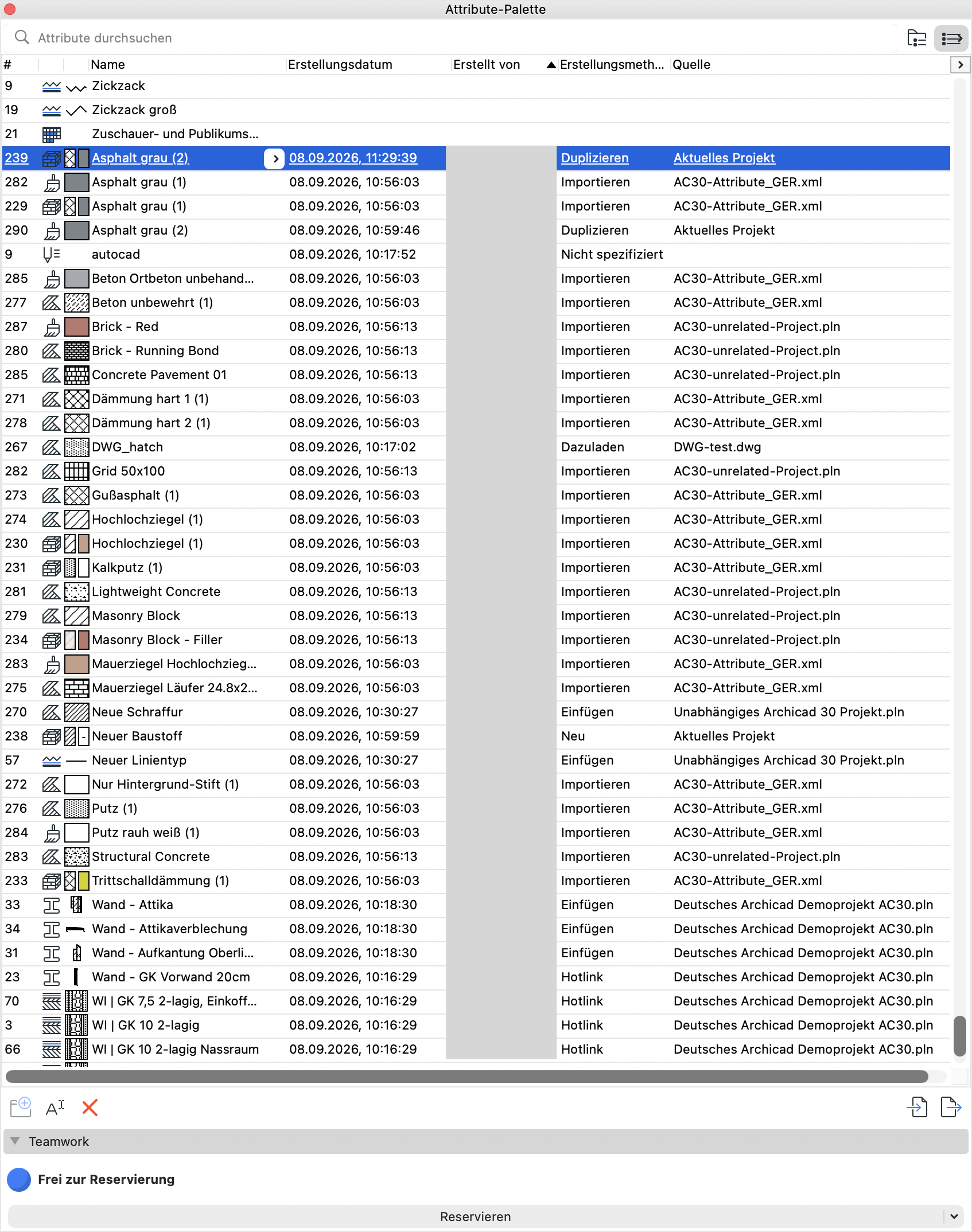
Task: Click red-brown swatch of Masonry Block - Filler
Action: pos(84,640)
